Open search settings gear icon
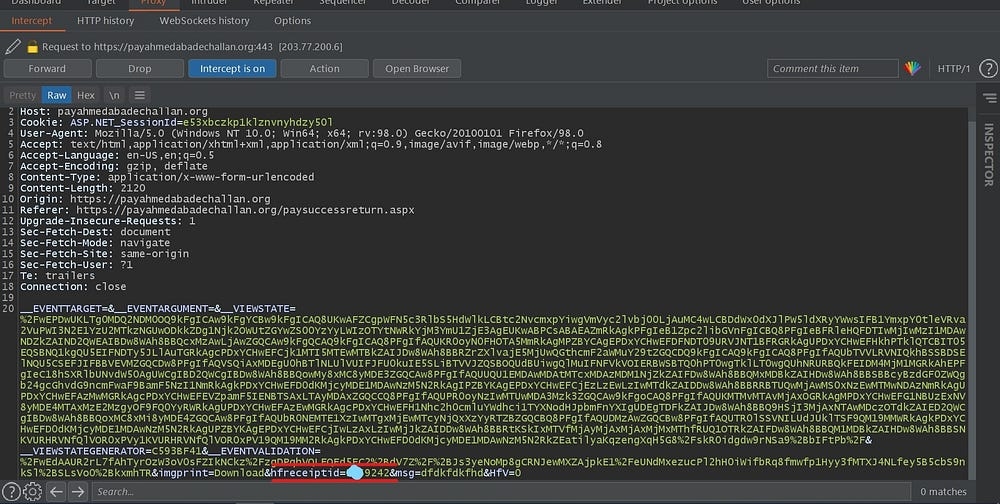The height and width of the screenshot is (504, 1000). (32, 491)
